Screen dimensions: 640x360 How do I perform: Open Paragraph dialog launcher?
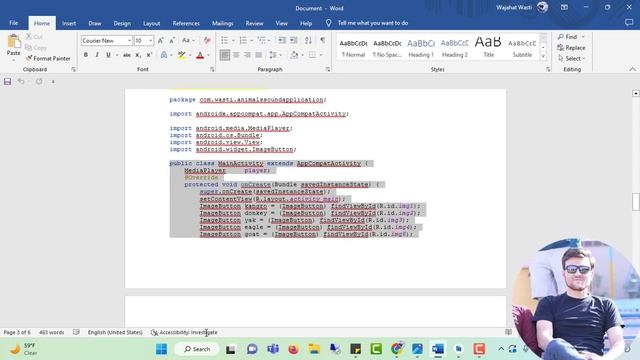[x=328, y=70]
